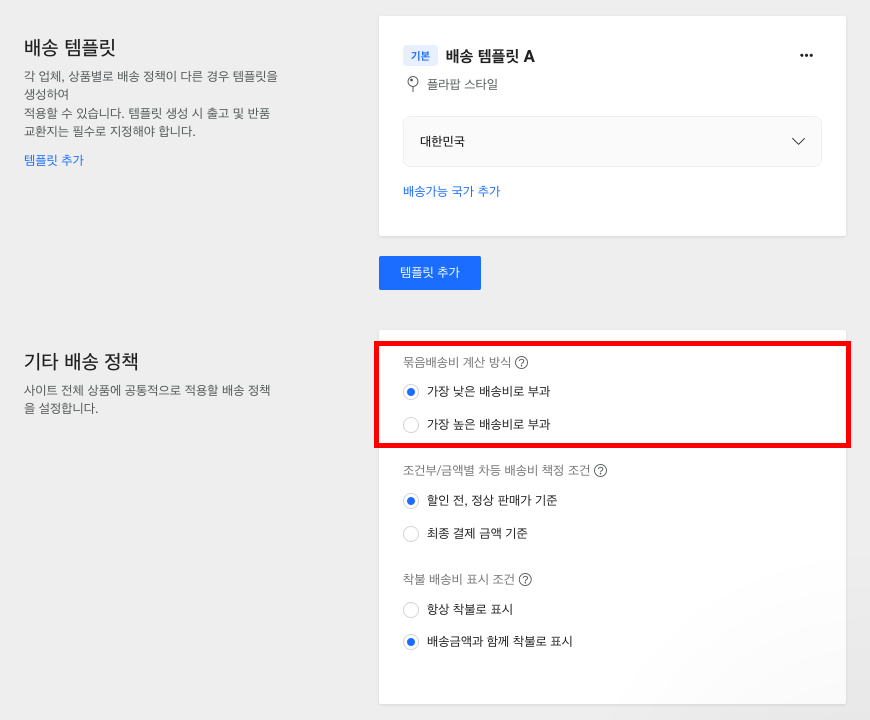Click help icon next to 묶음배송비 계산 방식
This screenshot has height=720, width=870.
522,362
